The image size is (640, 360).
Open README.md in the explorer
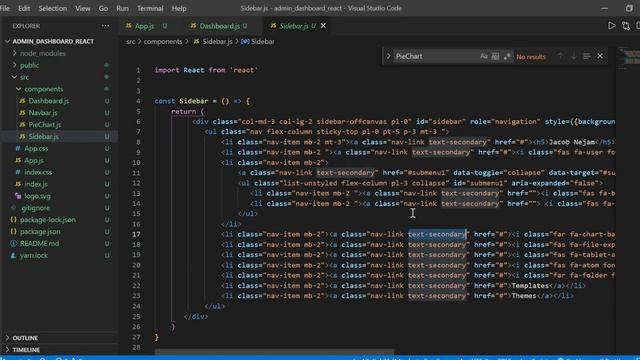[39, 243]
